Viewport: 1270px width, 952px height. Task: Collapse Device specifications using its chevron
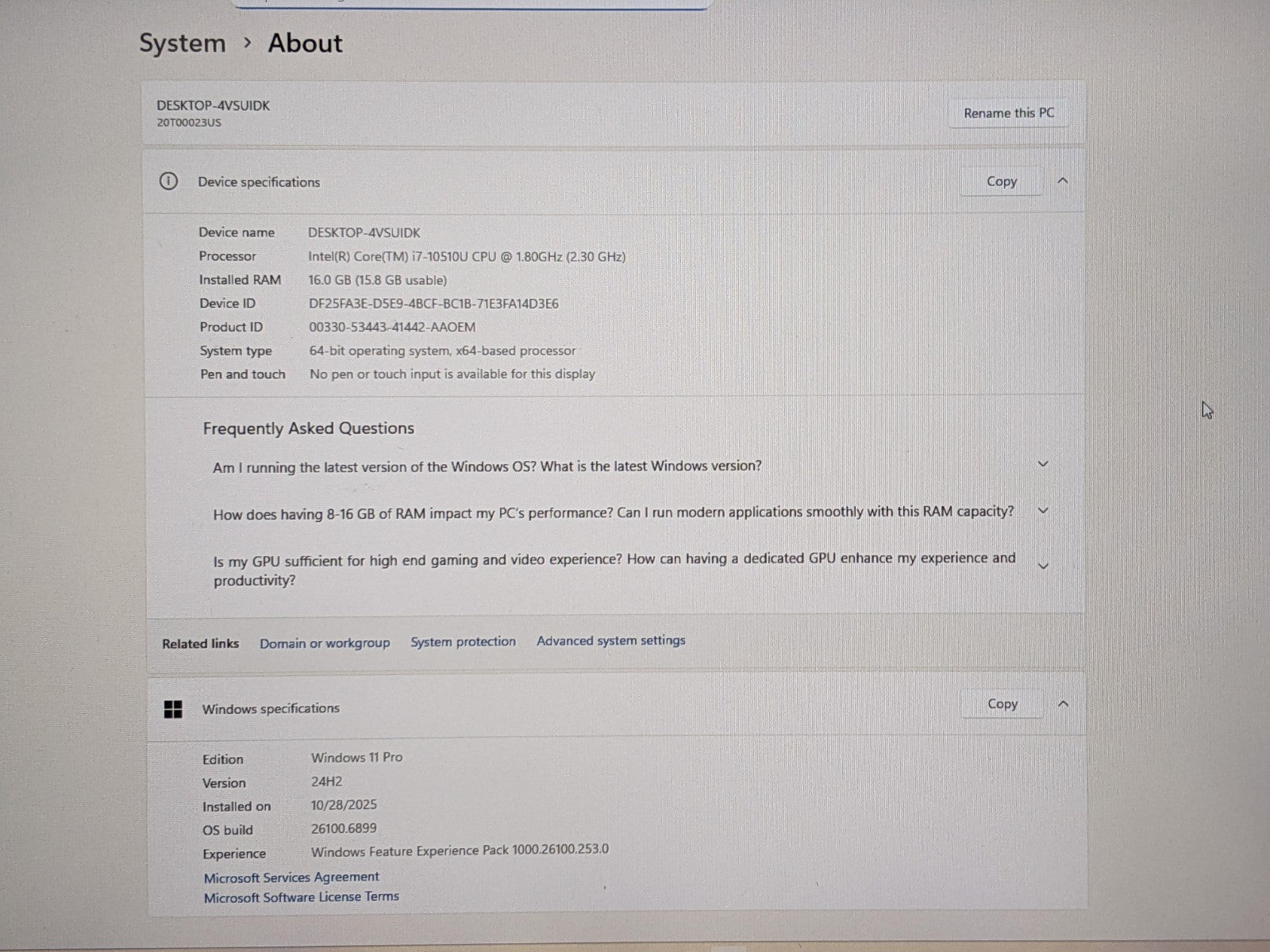tap(1063, 181)
